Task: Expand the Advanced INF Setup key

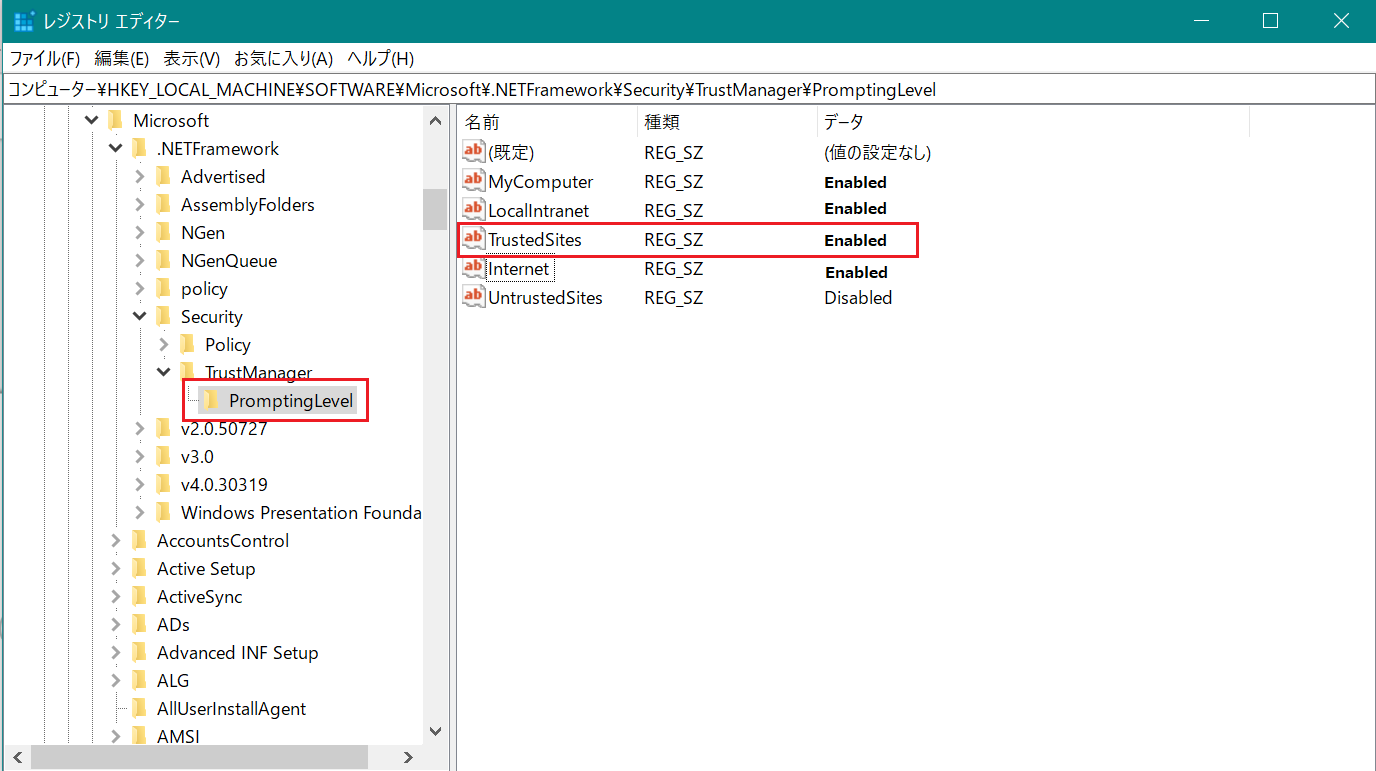Action: [x=115, y=652]
